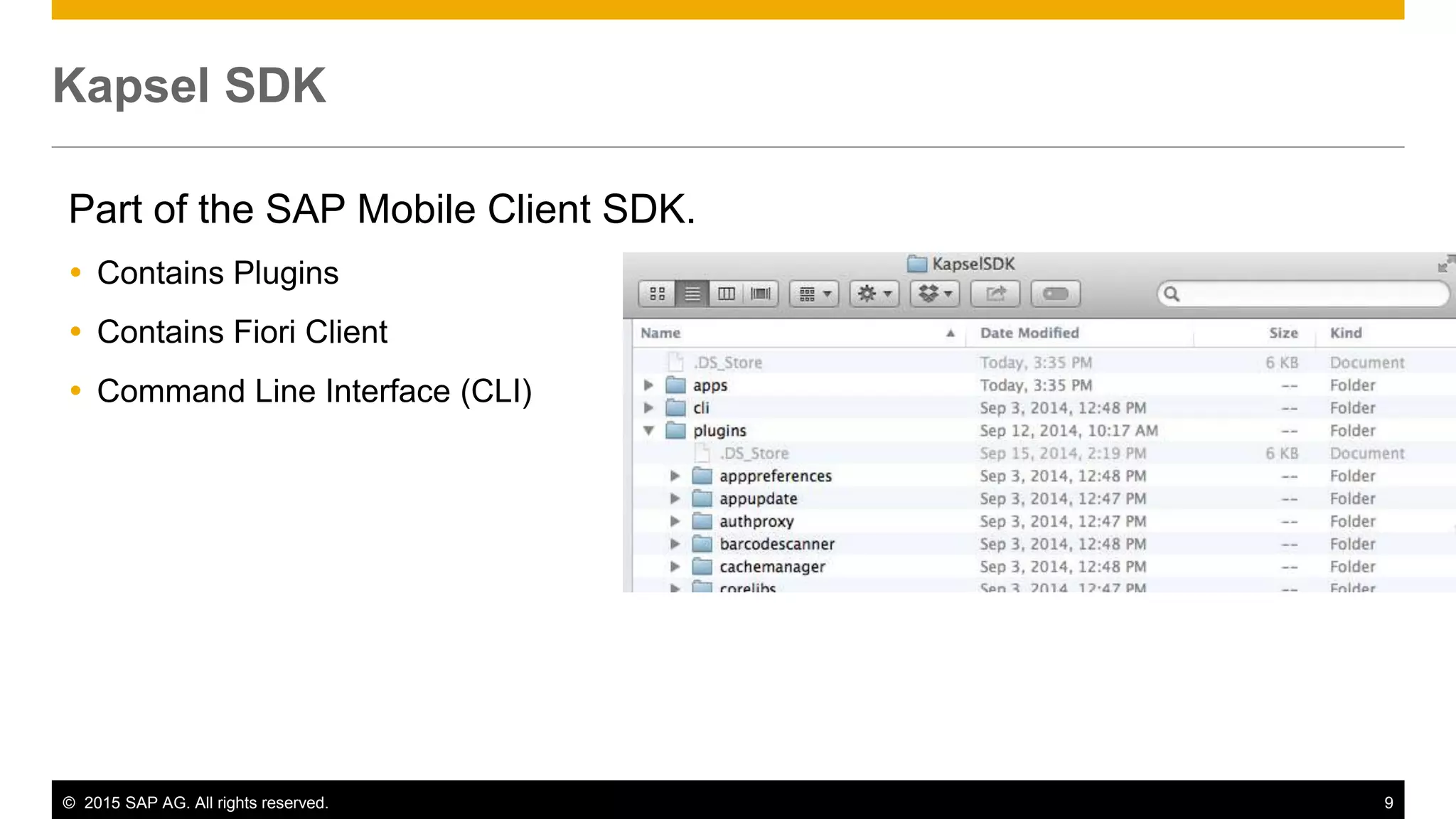Enter full screen with the corner arrows
Viewport: 1456px width, 819px height.
click(1445, 264)
